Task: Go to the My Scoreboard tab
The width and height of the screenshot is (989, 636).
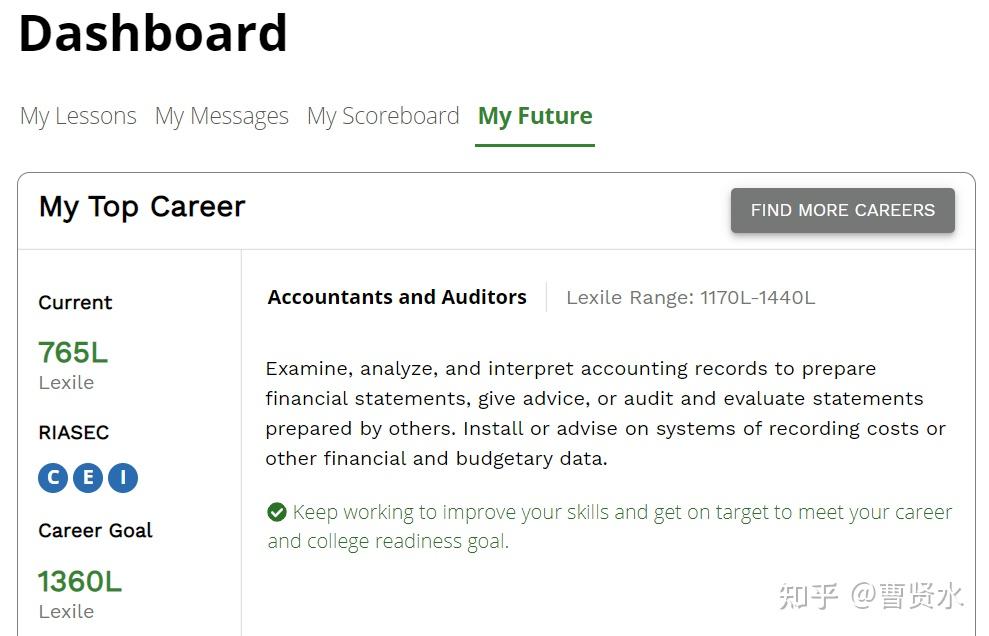Action: point(383,116)
